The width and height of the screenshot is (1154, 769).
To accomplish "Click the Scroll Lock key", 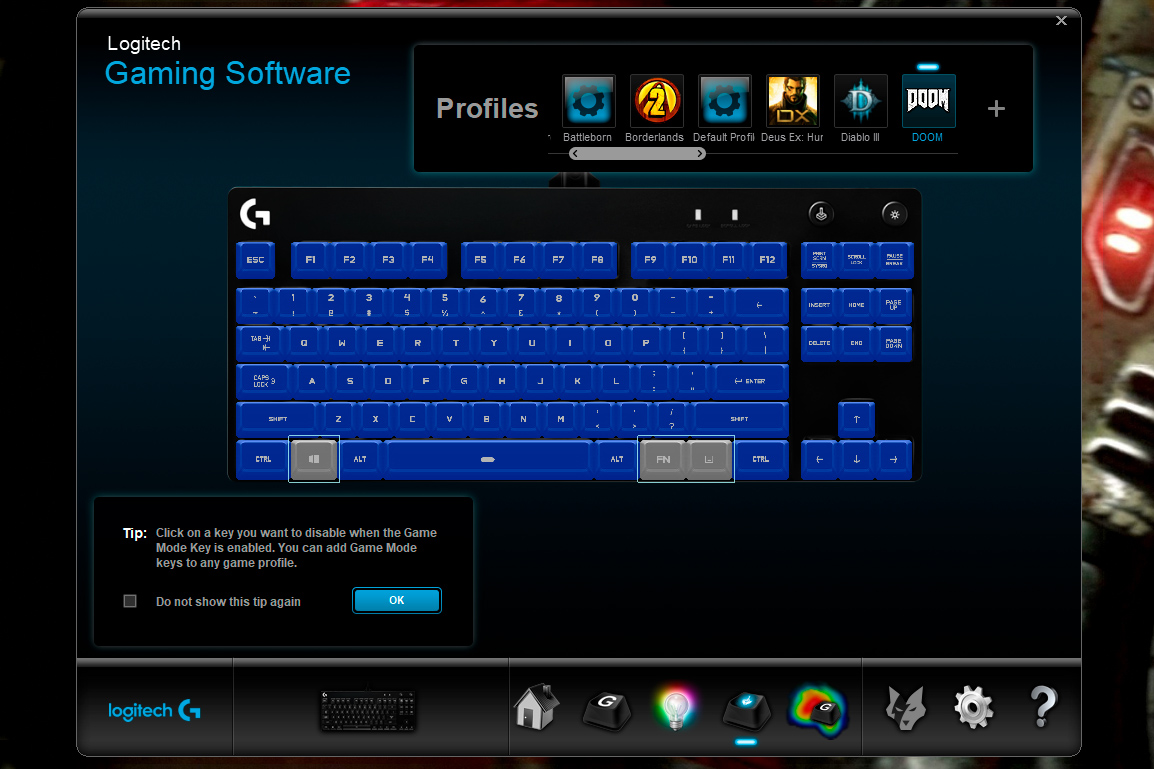I will coord(857,260).
